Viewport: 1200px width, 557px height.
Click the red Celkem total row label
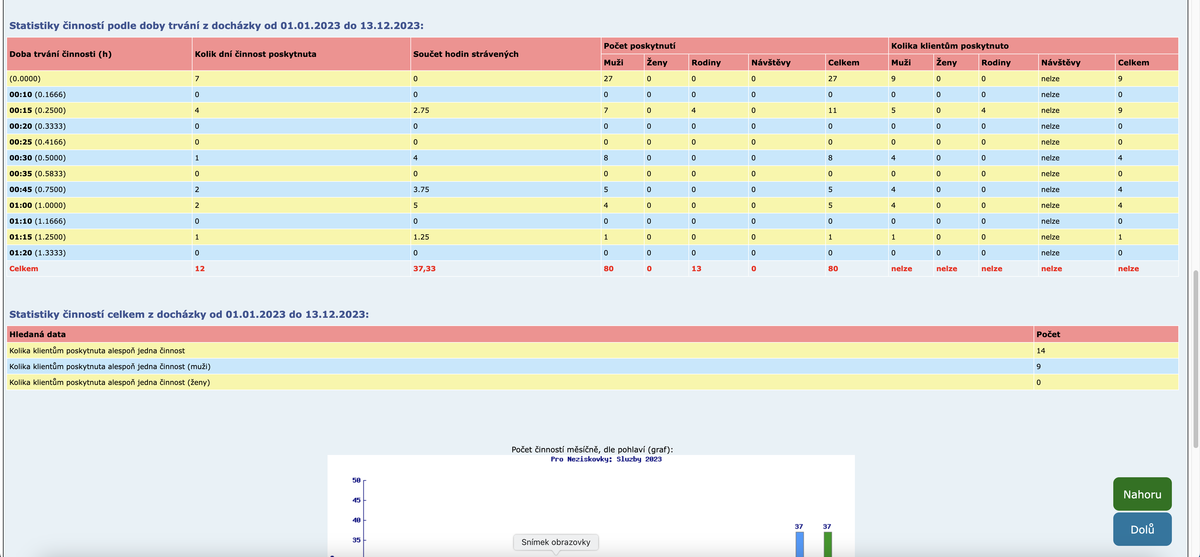[x=23, y=268]
